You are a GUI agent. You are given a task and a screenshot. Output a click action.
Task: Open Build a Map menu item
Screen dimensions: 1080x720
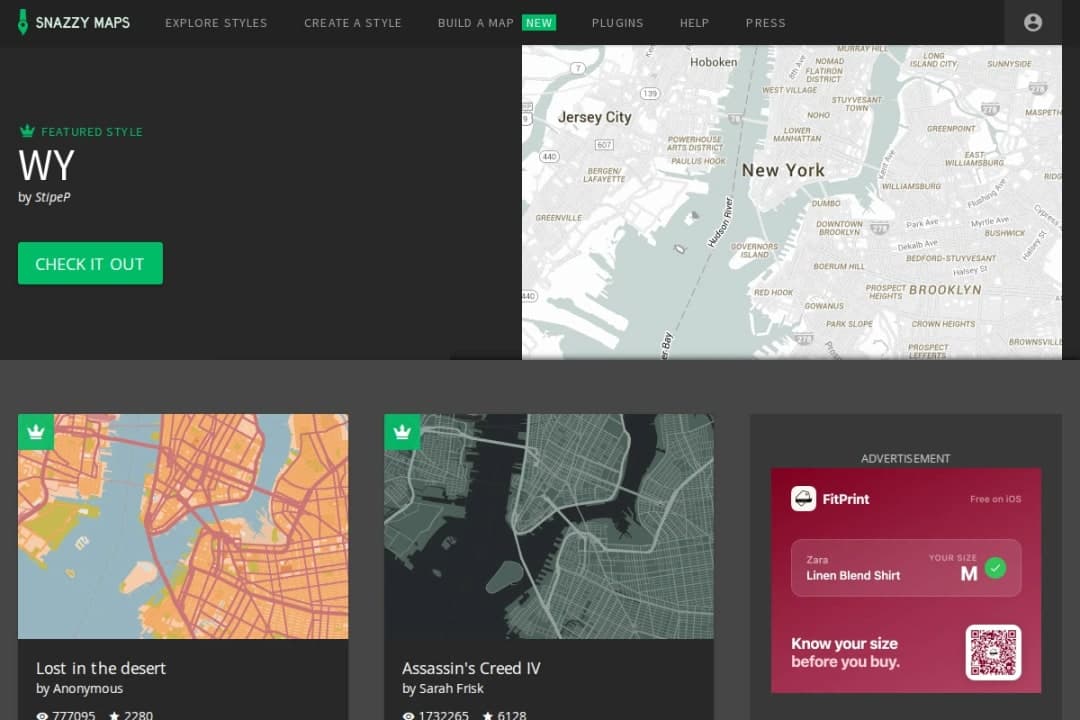coord(476,23)
